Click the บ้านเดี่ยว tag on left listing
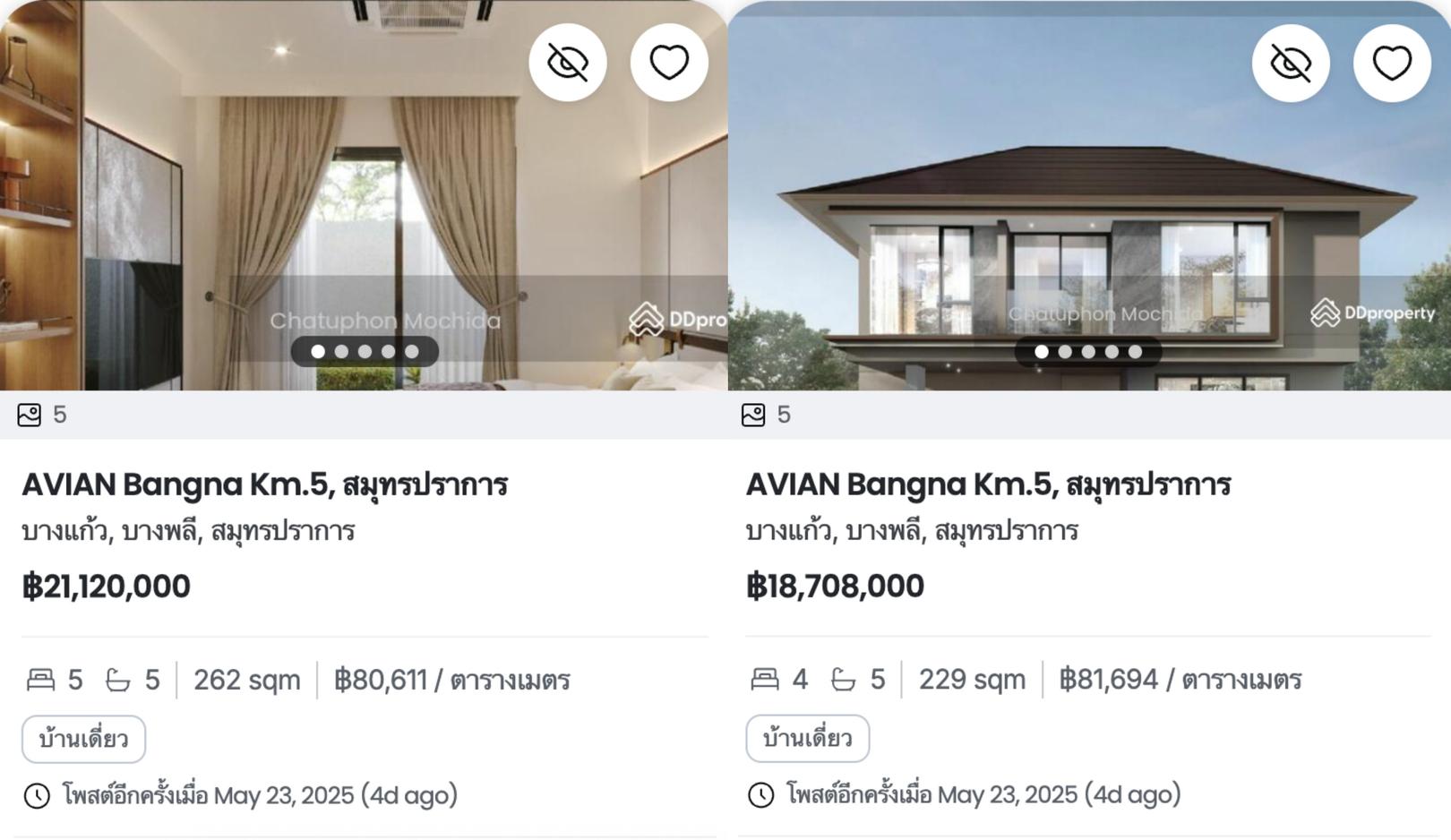The width and height of the screenshot is (1451, 840). tap(83, 739)
